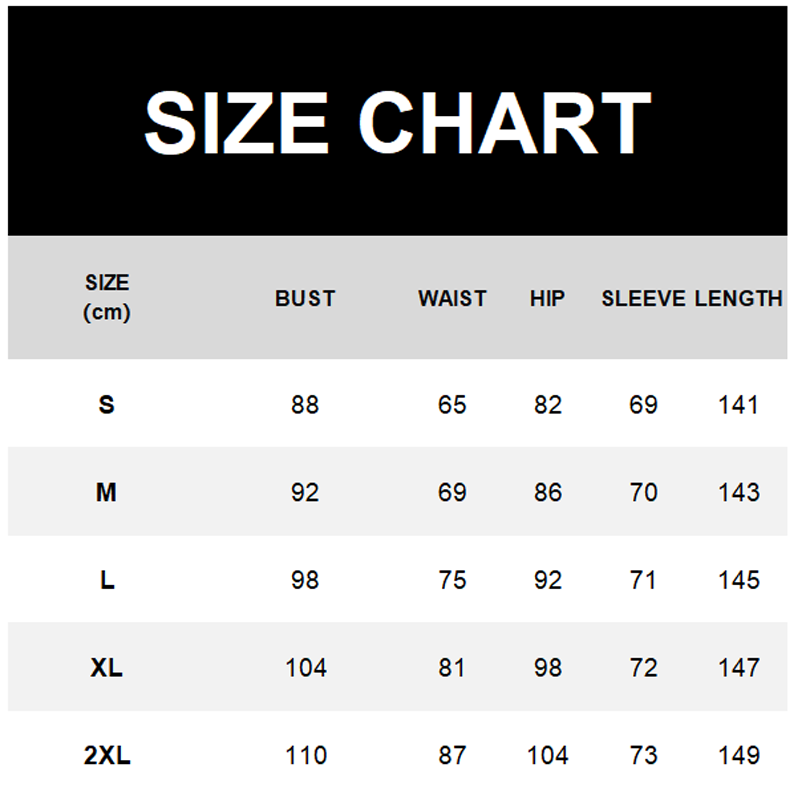Click the SIZE CHART title heading
Screen dimensions: 800x800
pyautogui.click(x=398, y=122)
